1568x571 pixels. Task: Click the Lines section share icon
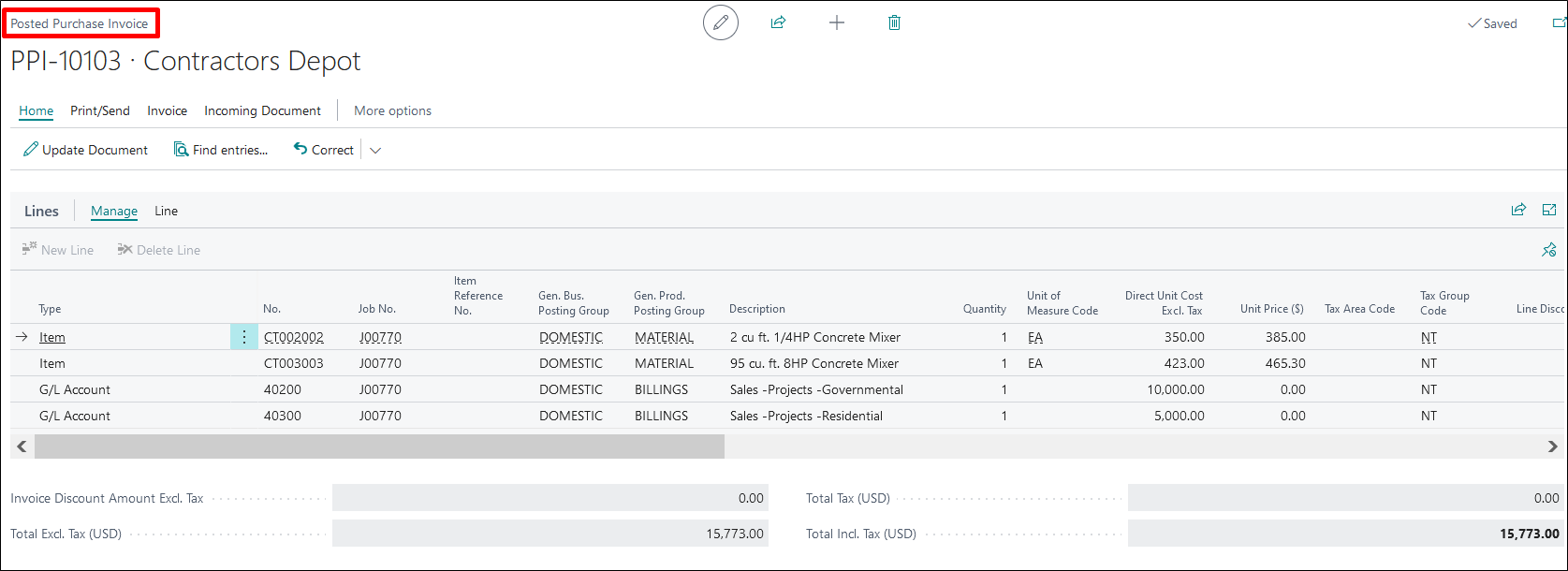(1518, 210)
